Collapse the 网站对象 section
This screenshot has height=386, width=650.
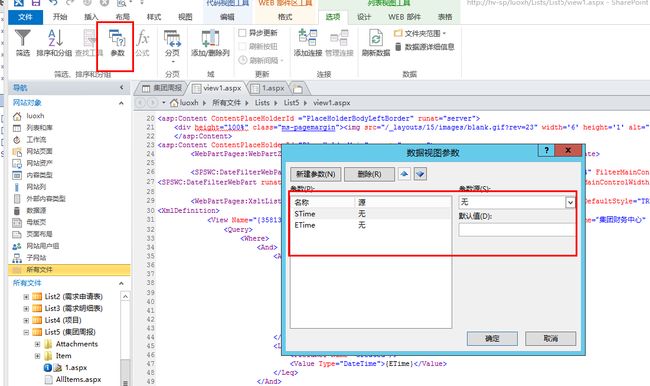121,103
